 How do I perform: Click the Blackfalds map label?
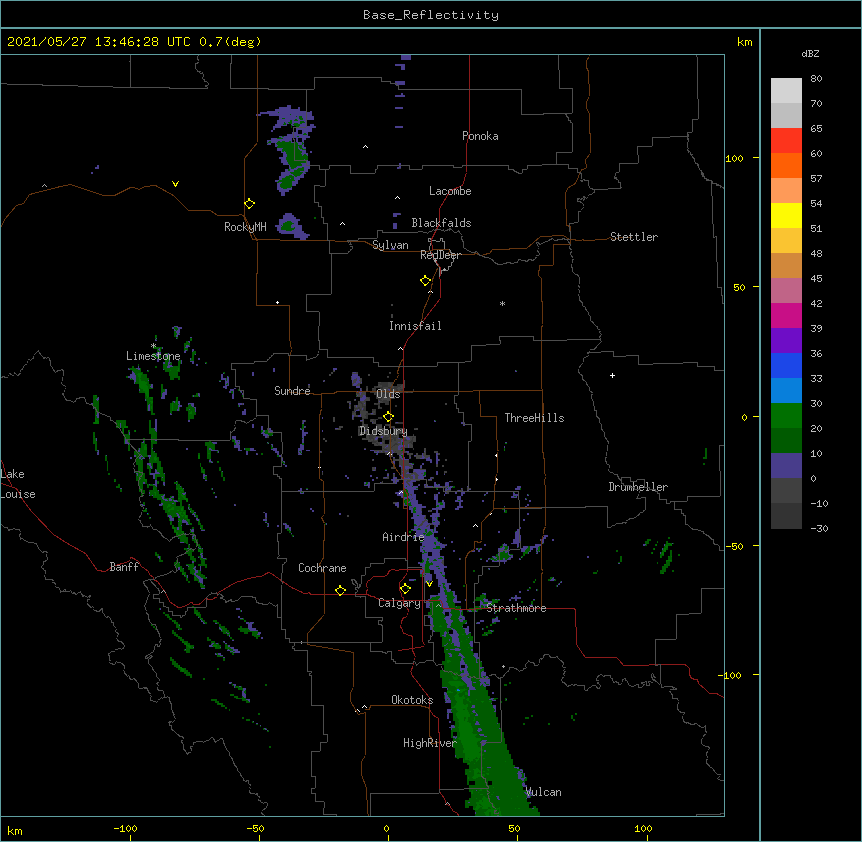pyautogui.click(x=441, y=223)
